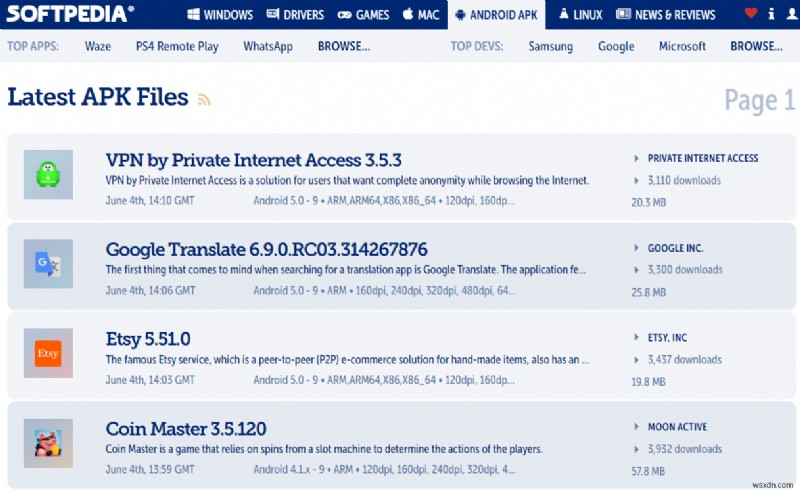Open the Coin Master app icon

(x=48, y=443)
